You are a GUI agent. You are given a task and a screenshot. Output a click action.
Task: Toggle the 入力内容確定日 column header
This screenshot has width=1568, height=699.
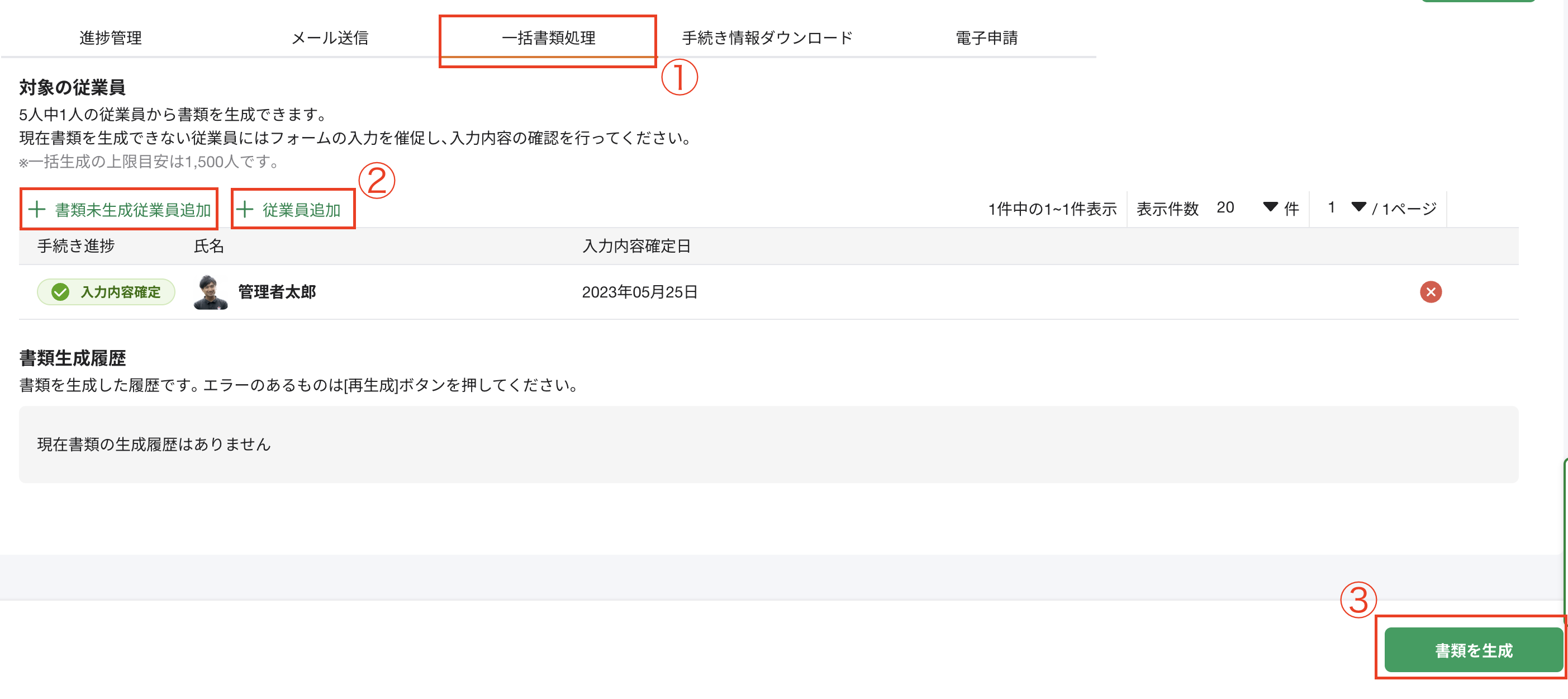pyautogui.click(x=636, y=247)
